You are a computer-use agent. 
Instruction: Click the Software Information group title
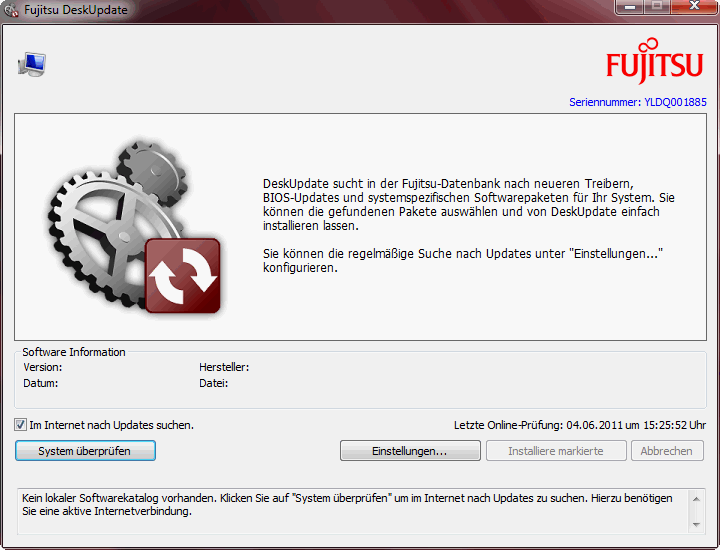[74, 352]
